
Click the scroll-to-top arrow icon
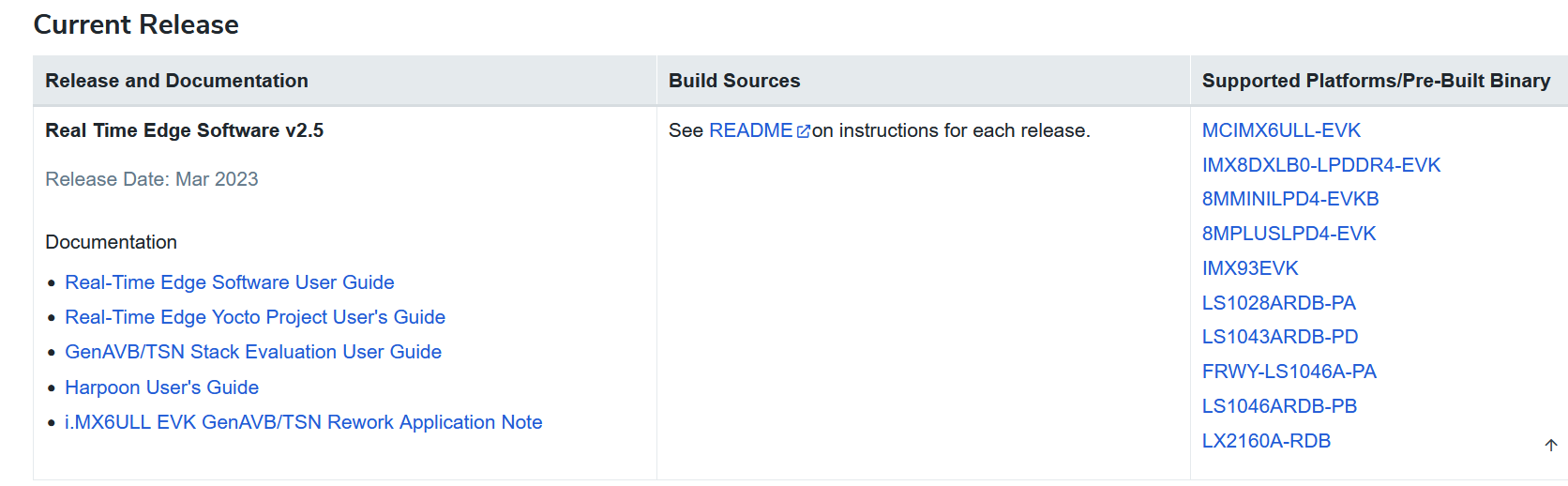[x=1551, y=445]
